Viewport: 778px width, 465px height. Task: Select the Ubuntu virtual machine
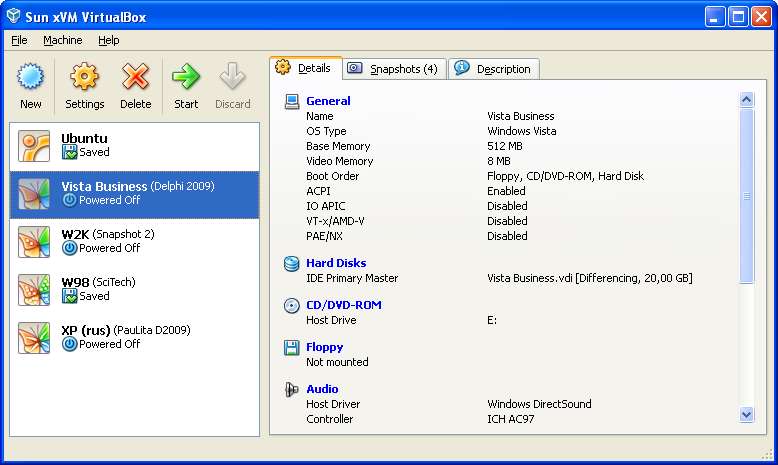coord(134,146)
